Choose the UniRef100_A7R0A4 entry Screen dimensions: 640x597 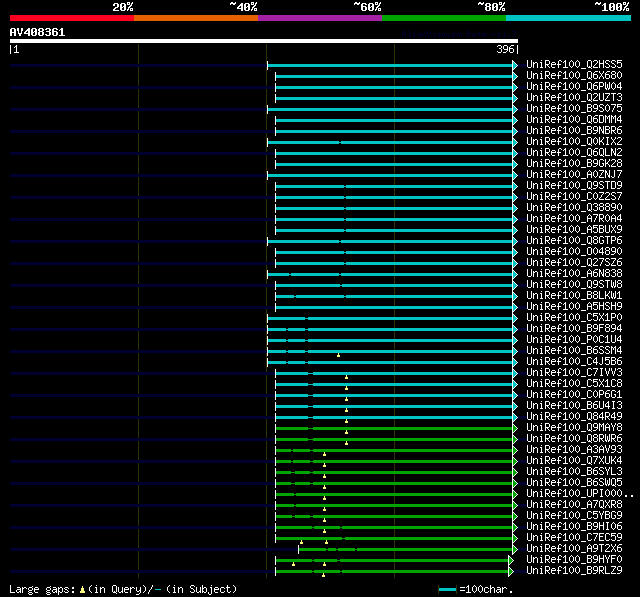coord(574,219)
